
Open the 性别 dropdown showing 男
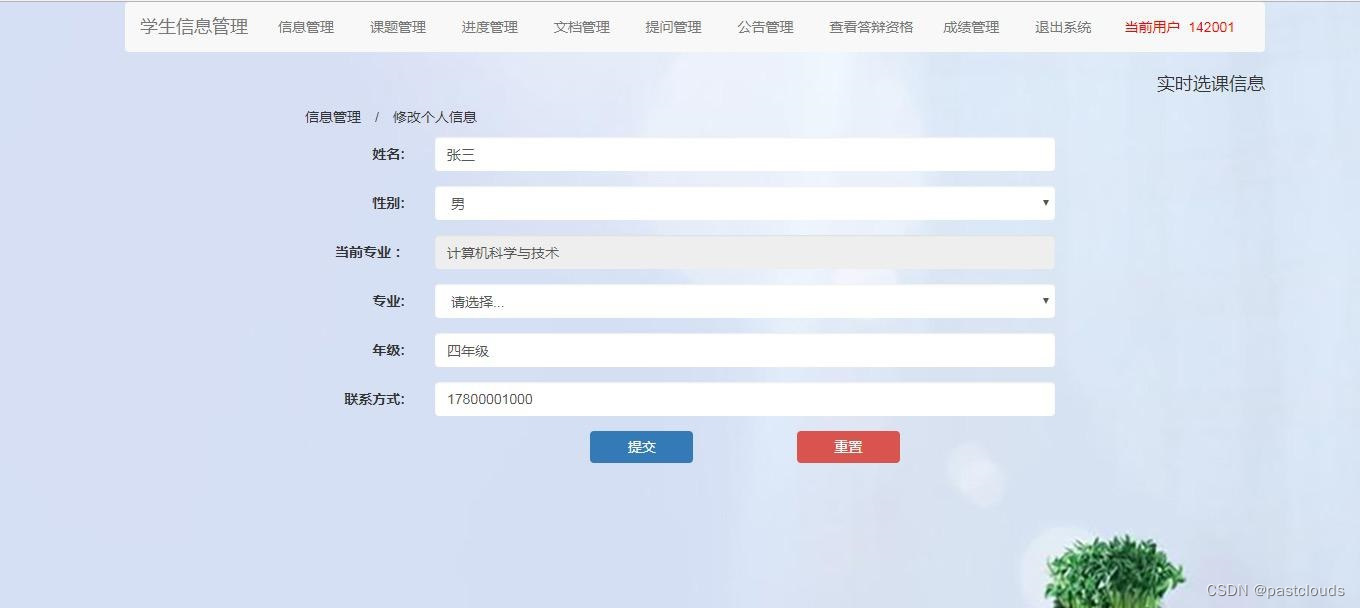[744, 203]
